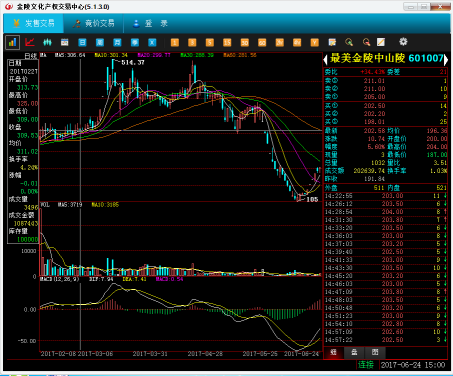Select the weekly (周) period icon
453x376 pixels.
click(100, 42)
